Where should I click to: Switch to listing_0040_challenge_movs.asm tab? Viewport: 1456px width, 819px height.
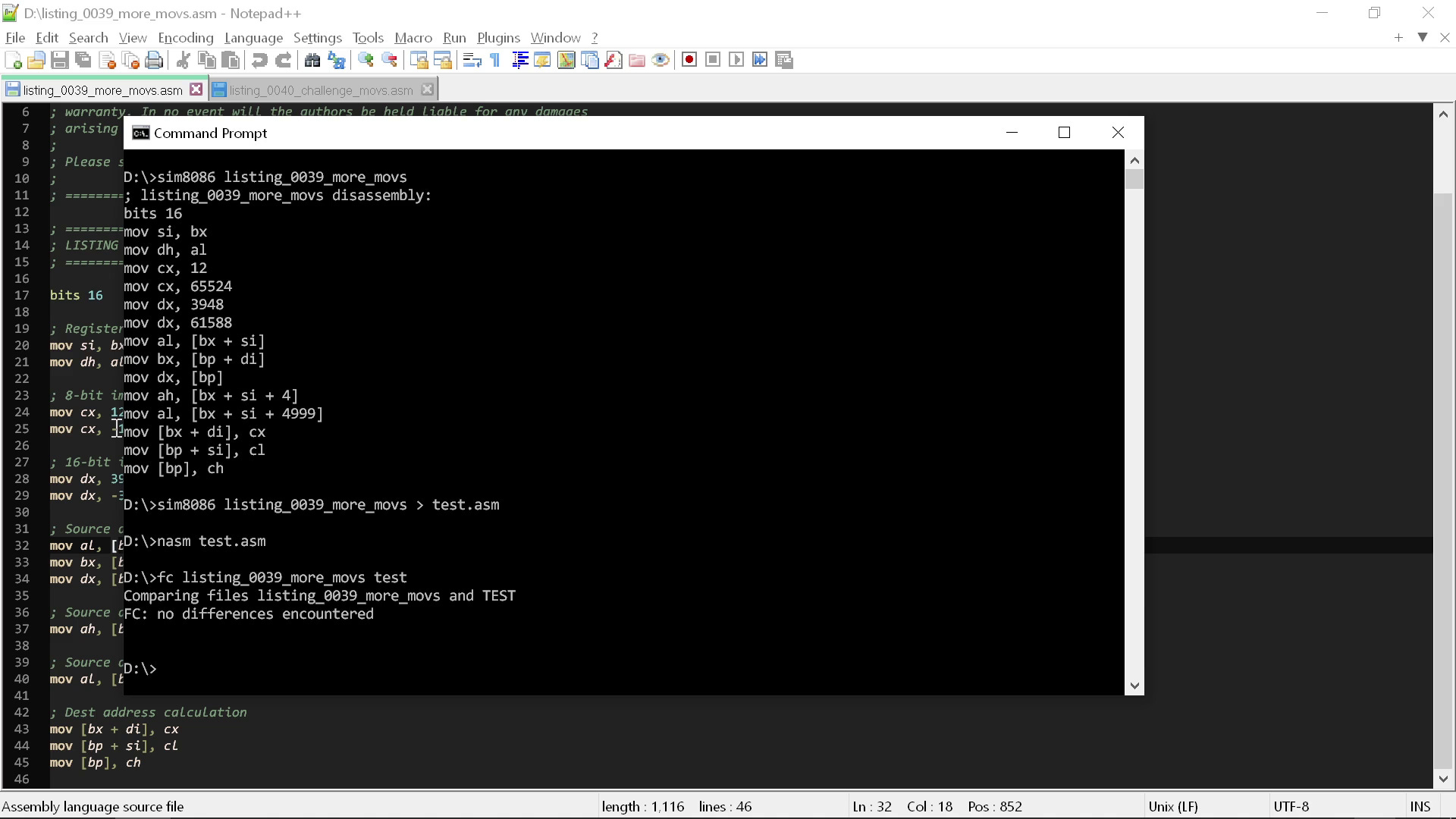tap(321, 90)
